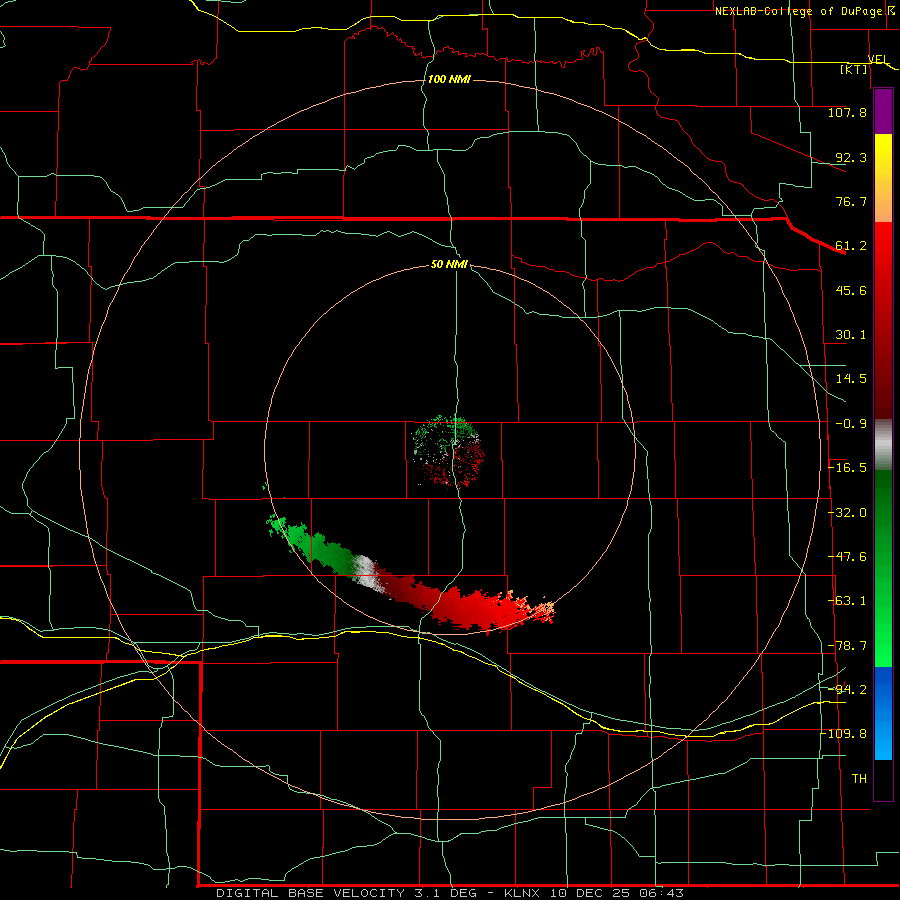
Task: Click the 06:43 timestamp in caption
Action: [664, 893]
